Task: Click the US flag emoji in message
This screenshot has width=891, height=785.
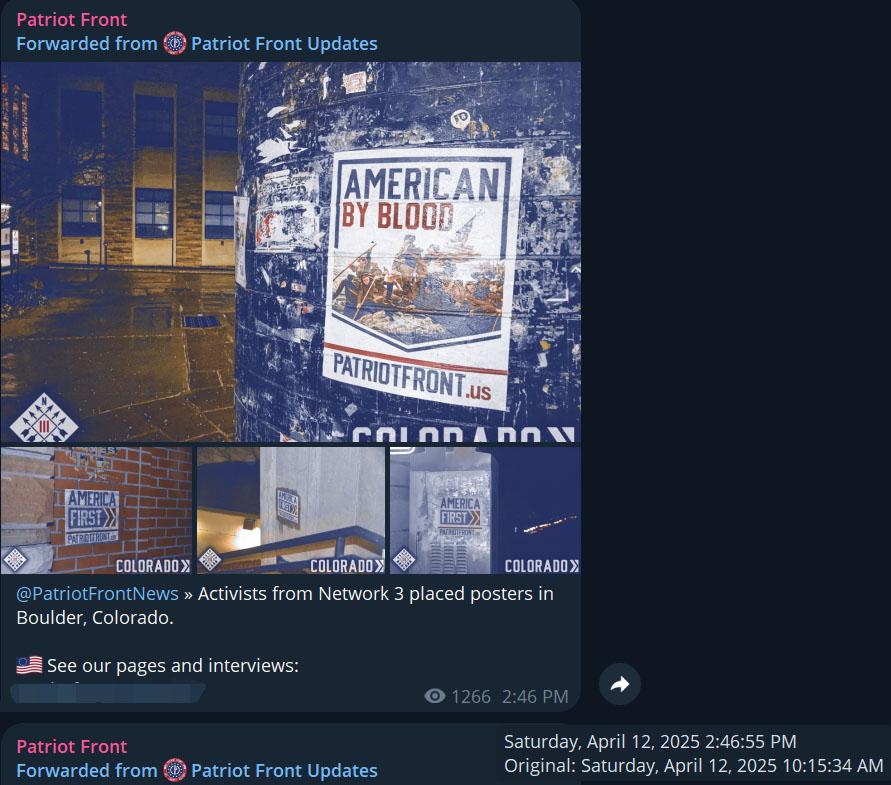Action: point(29,665)
